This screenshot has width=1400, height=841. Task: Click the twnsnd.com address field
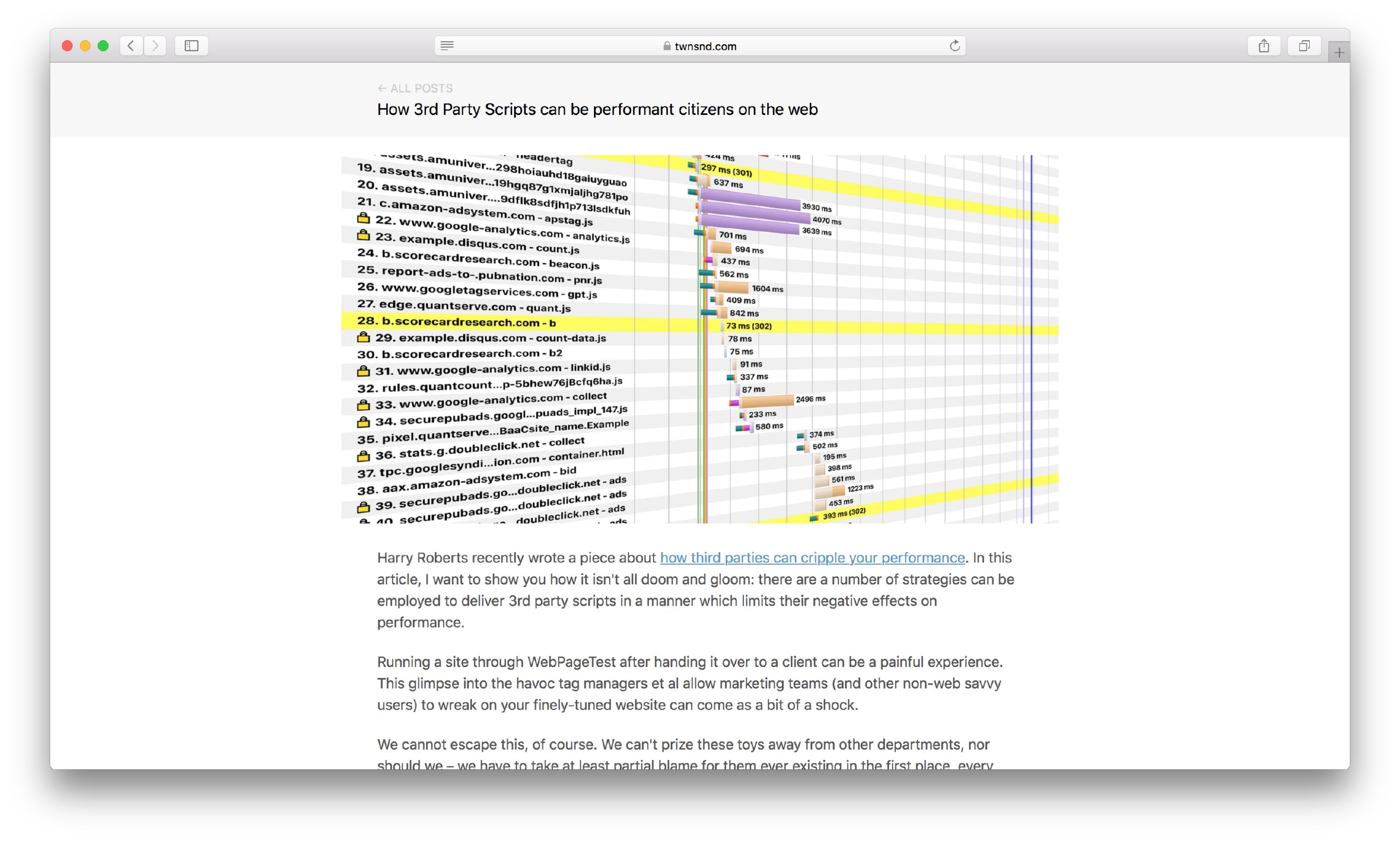click(700, 46)
